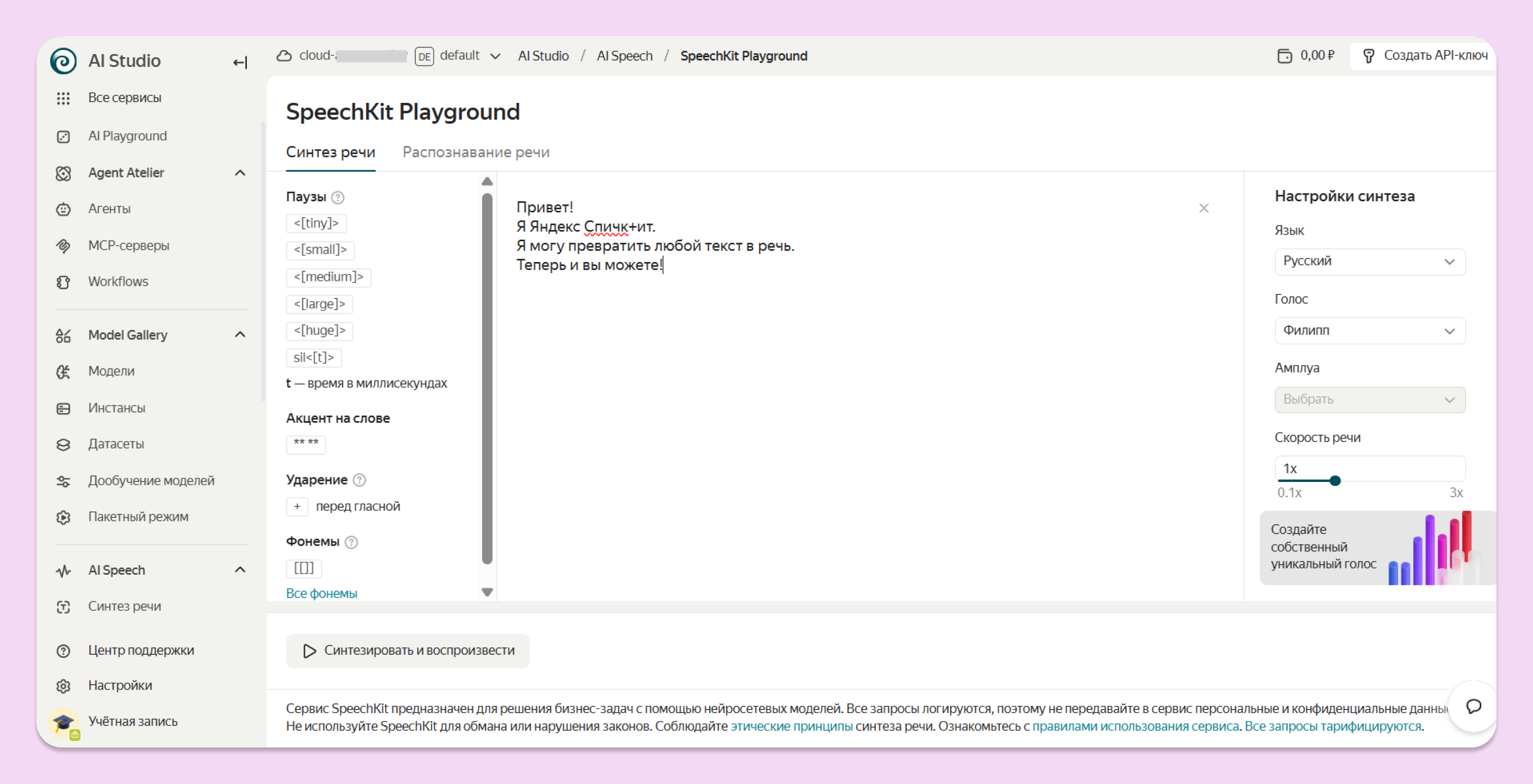Click the billing wallet icon
The image size is (1533, 784).
click(1284, 56)
